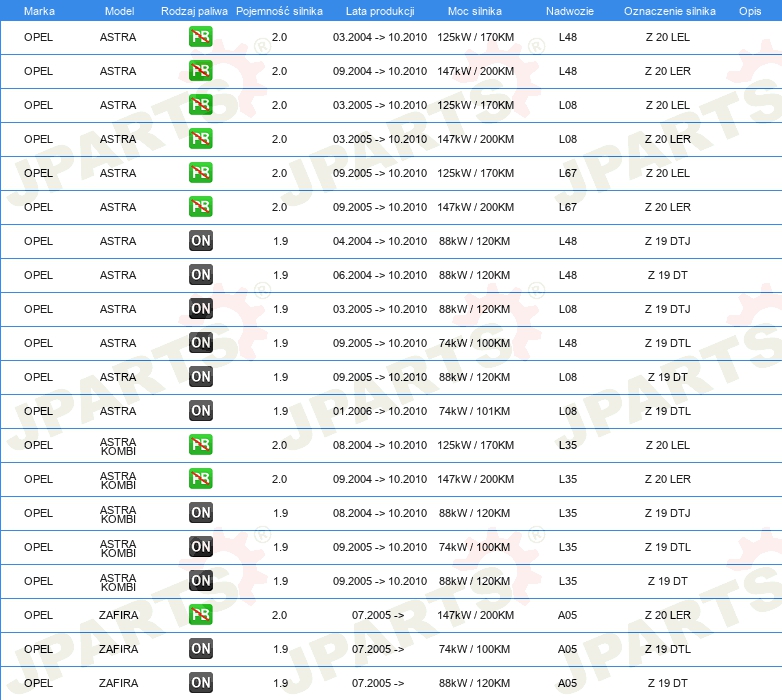Click the Opis column header

(750, 11)
